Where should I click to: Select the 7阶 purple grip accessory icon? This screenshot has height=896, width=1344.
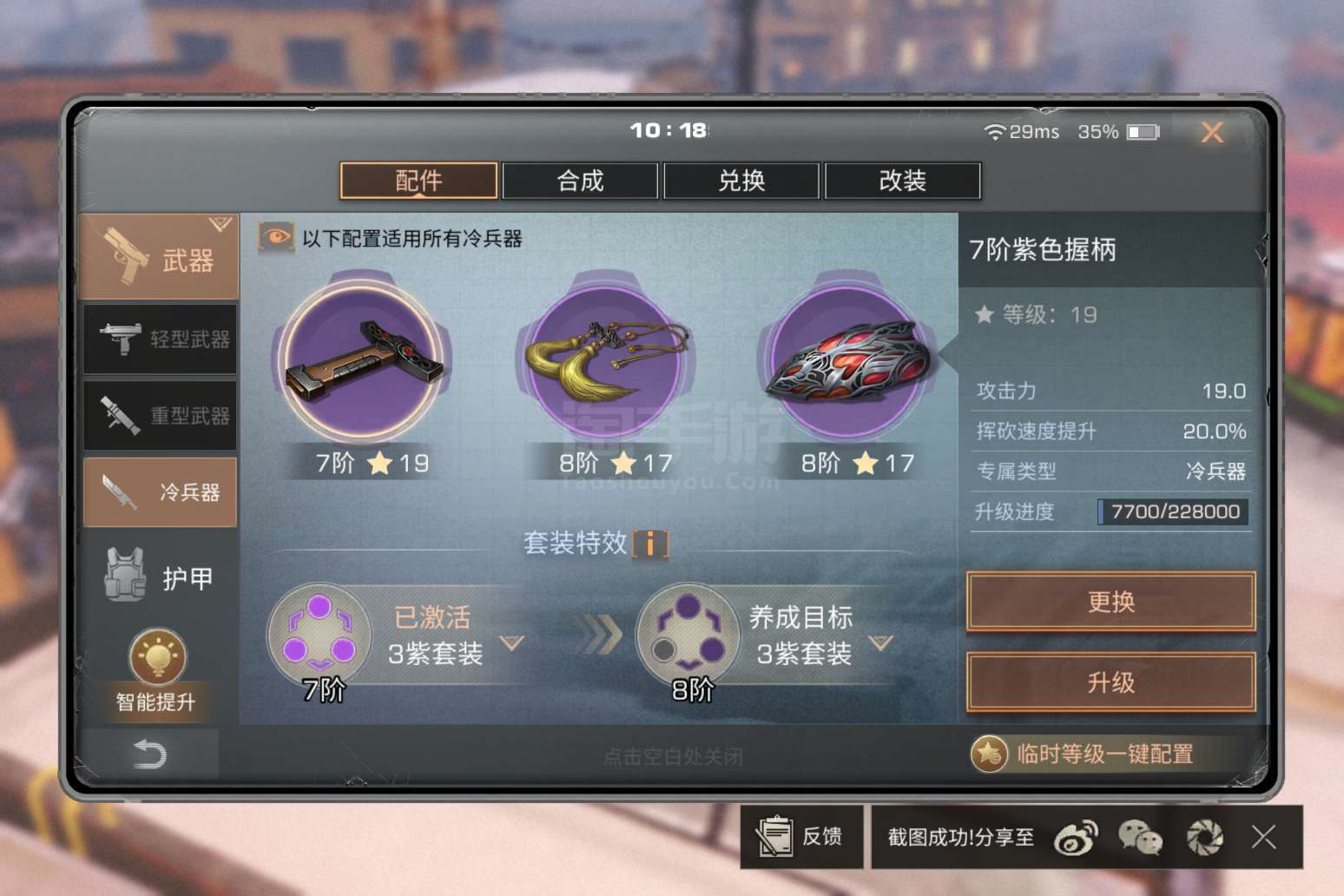click(362, 359)
